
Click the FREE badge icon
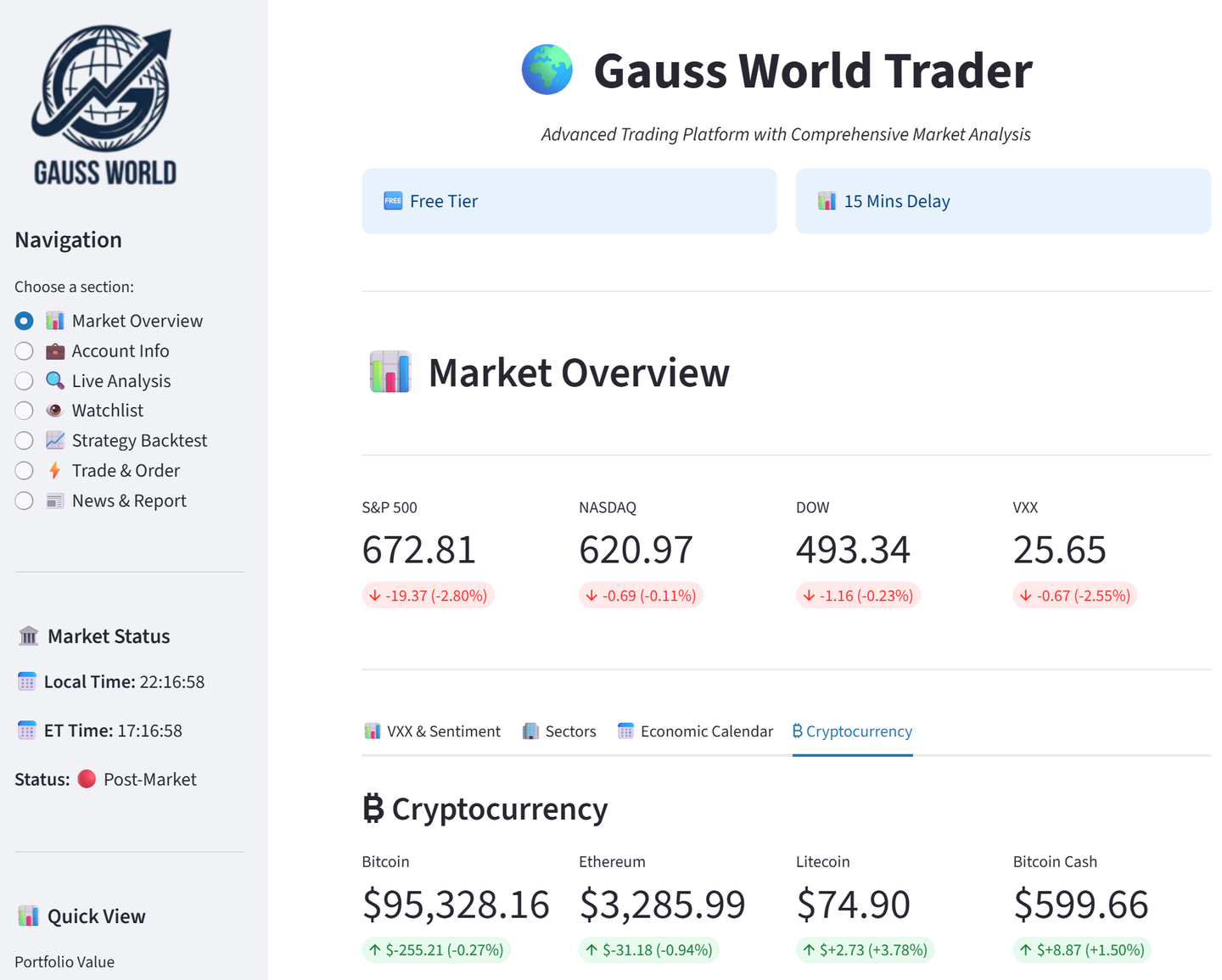point(393,201)
